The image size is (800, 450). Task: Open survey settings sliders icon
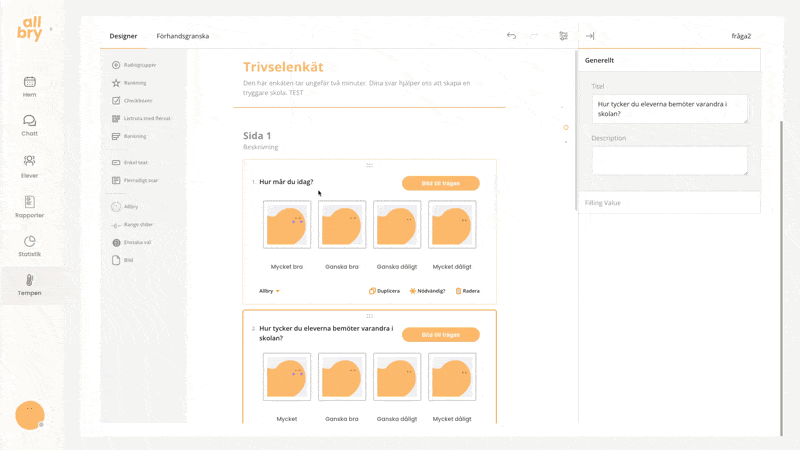[x=564, y=36]
